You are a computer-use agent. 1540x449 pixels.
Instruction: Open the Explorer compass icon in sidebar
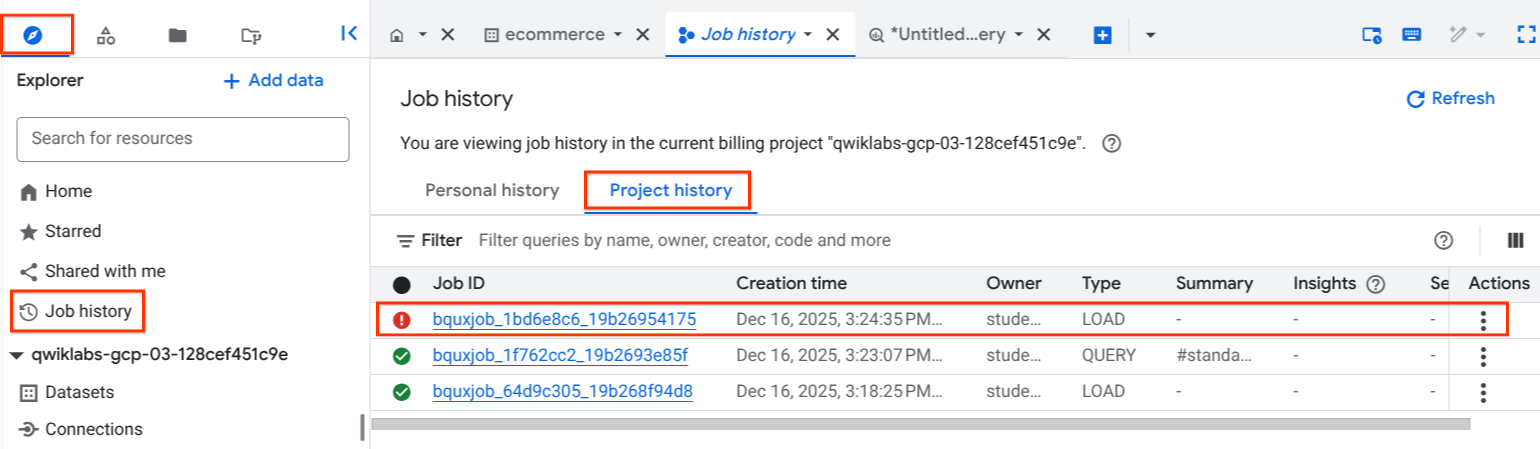click(33, 35)
